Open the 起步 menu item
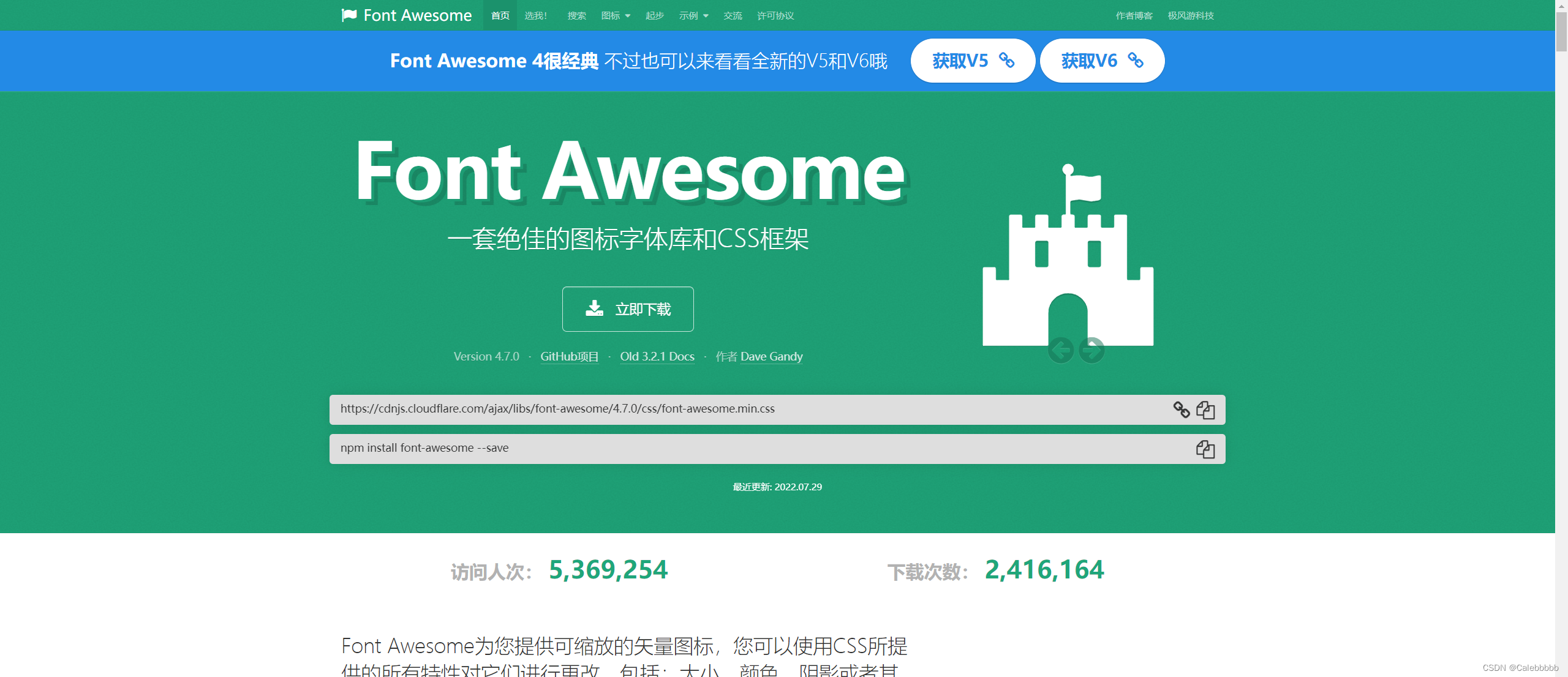1568x677 pixels. tap(655, 15)
